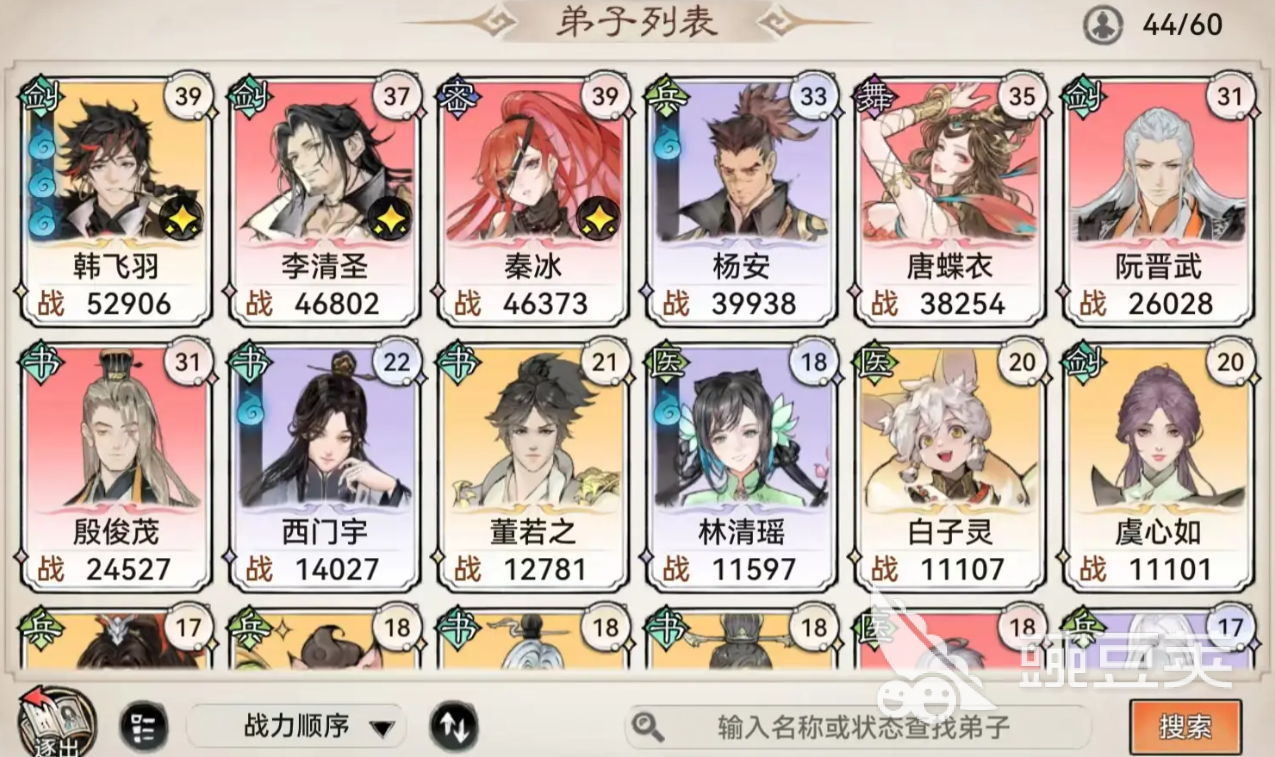Open disciple 杨安's card

[x=741, y=201]
